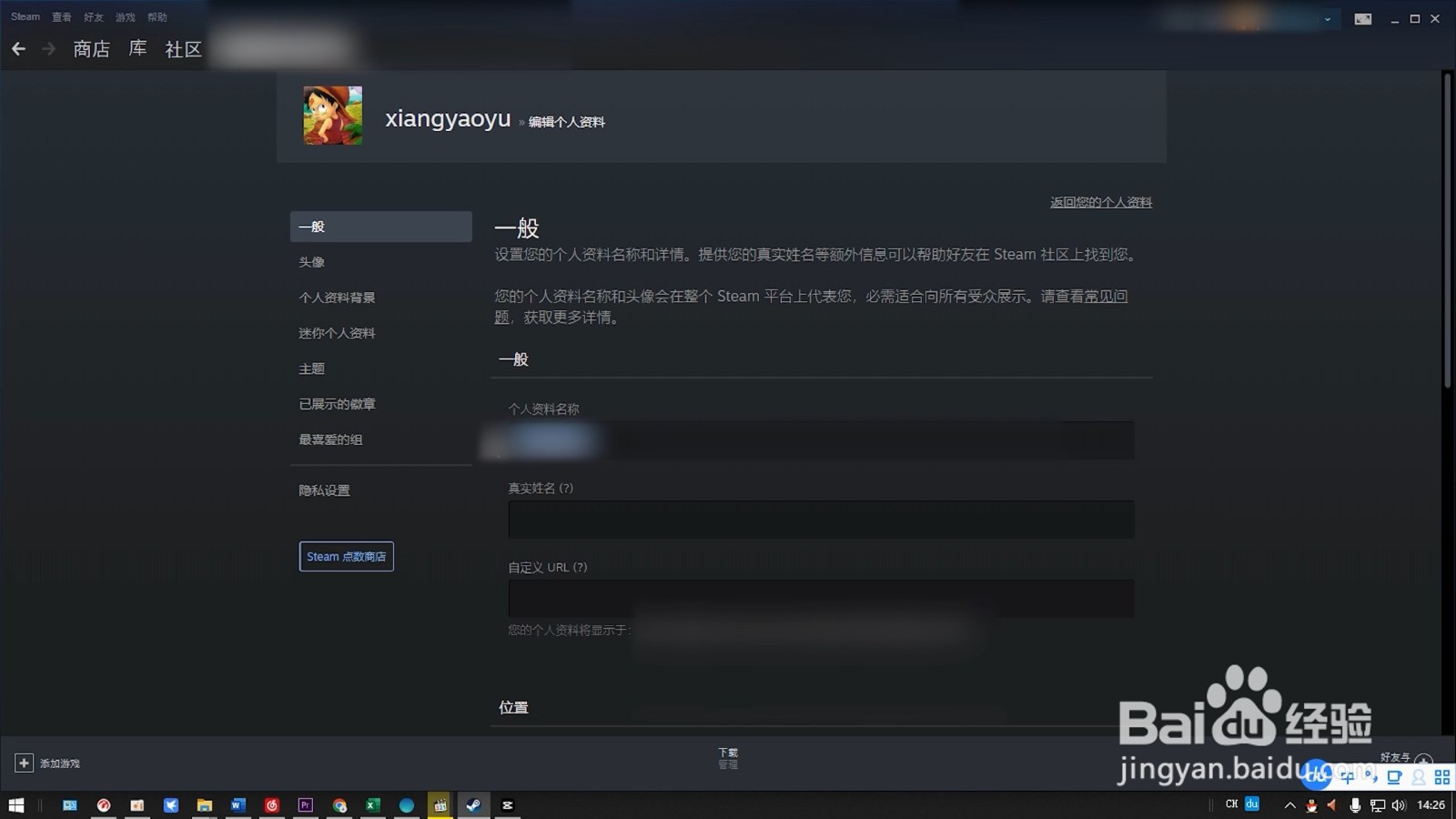Click the xiangyaoyu profile avatar

tap(332, 116)
